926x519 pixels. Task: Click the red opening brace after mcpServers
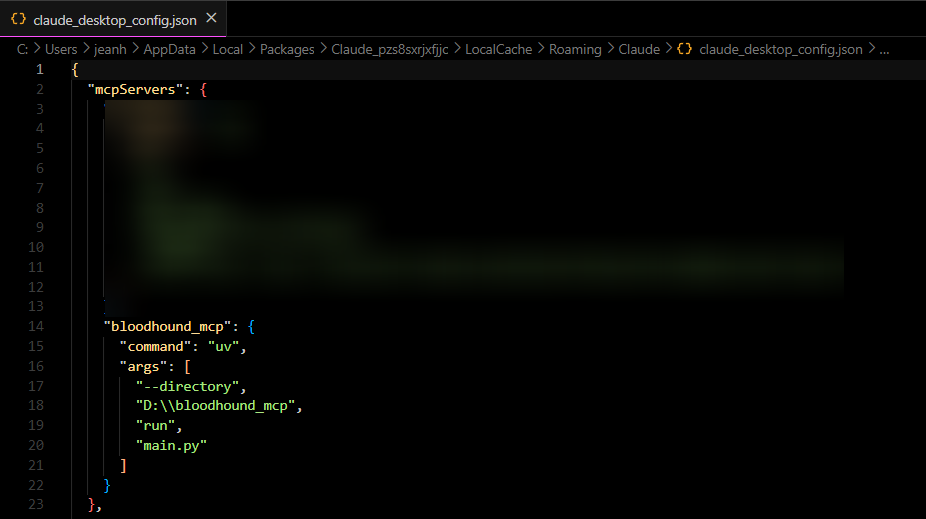203,90
